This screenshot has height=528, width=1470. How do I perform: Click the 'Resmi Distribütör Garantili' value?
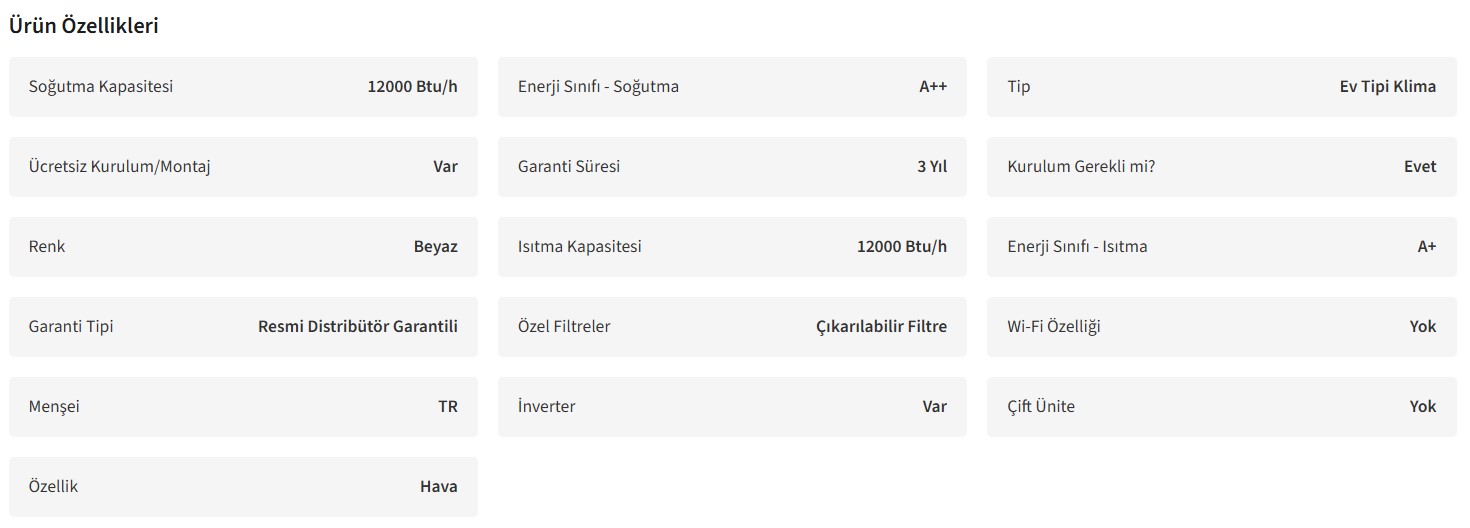(x=358, y=327)
